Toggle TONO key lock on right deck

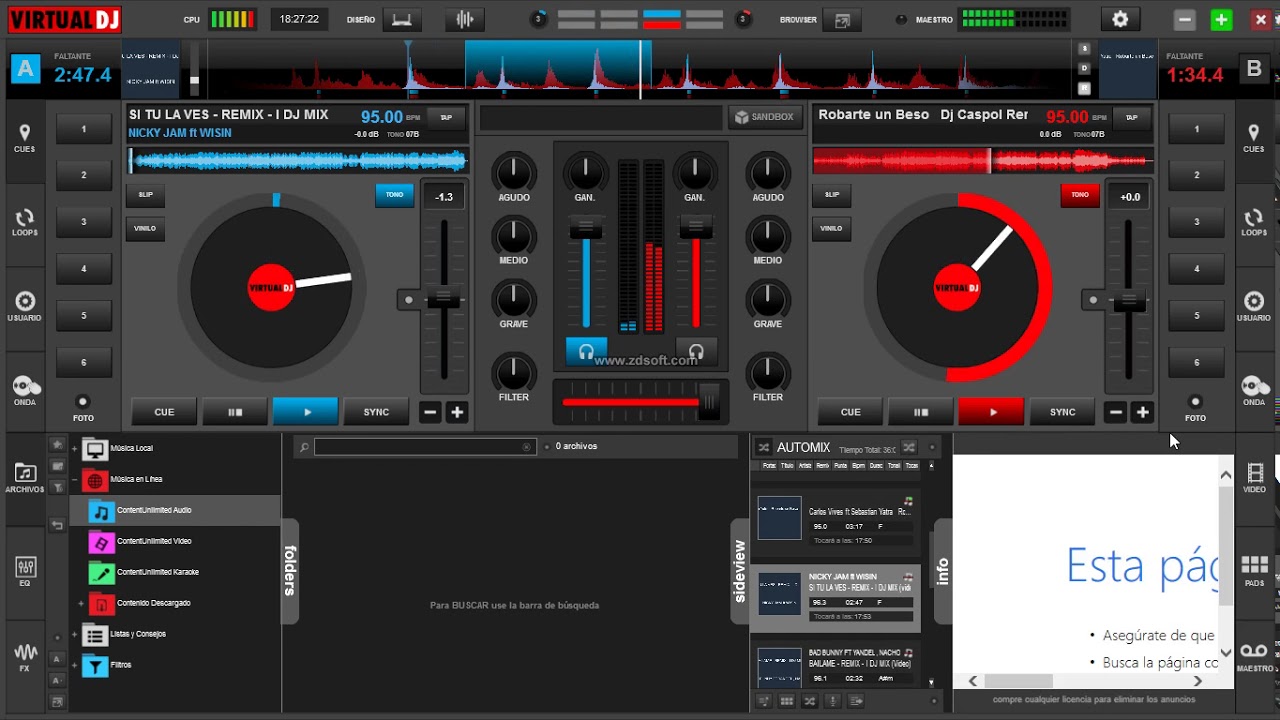[1080, 195]
